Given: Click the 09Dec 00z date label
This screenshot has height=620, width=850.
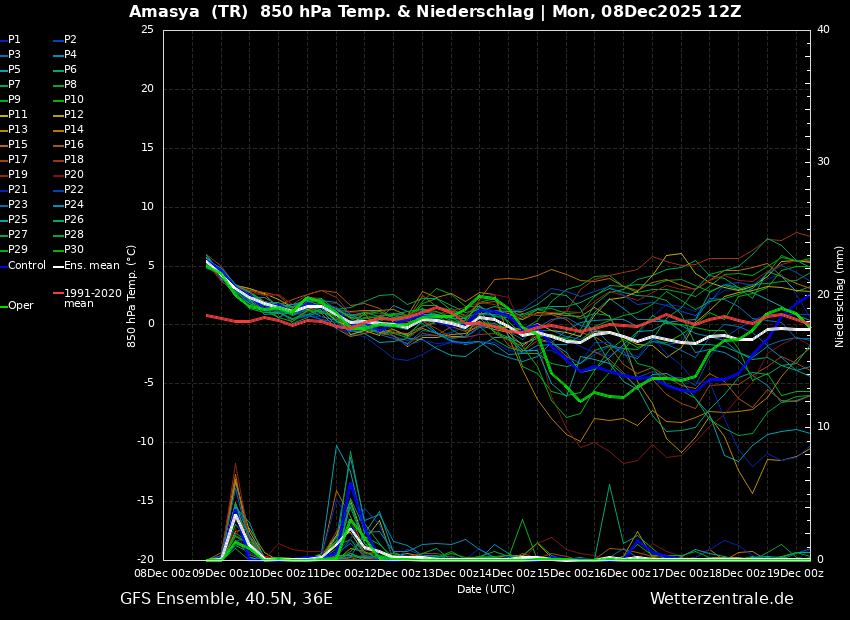Looking at the screenshot, I should tap(219, 573).
